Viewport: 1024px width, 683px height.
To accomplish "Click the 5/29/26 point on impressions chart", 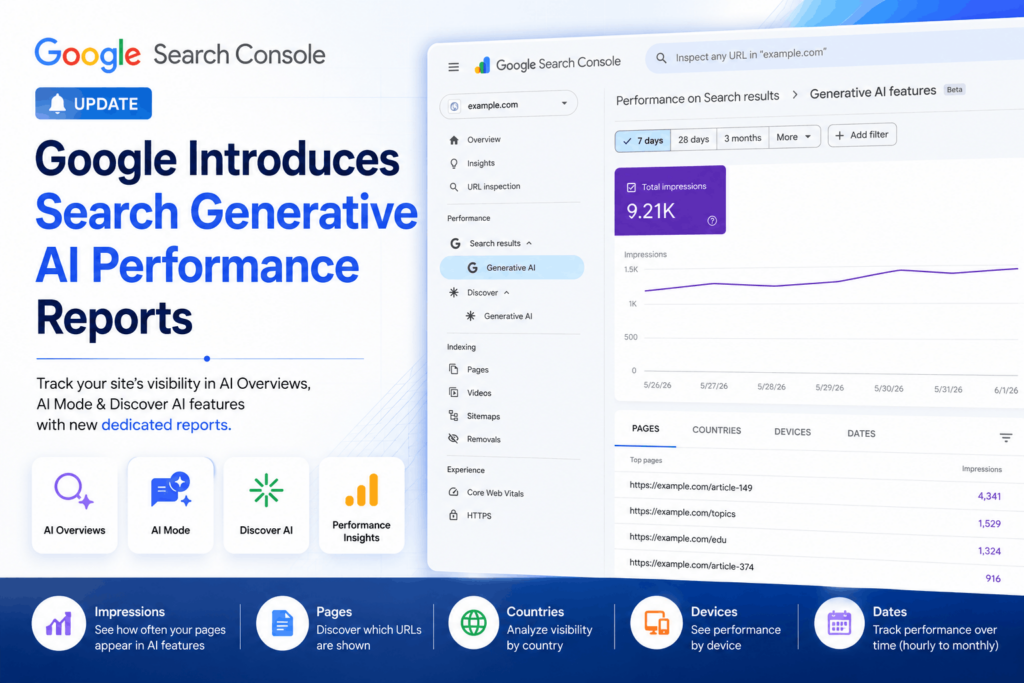I will point(837,281).
